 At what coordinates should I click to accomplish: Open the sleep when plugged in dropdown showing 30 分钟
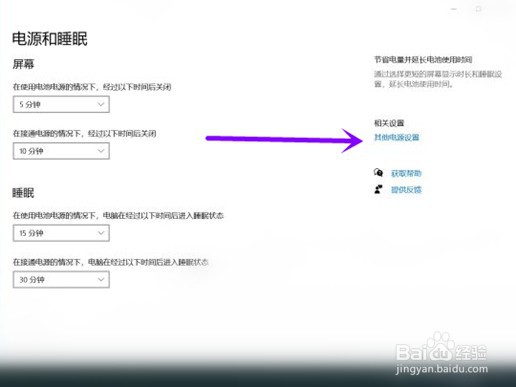point(61,279)
